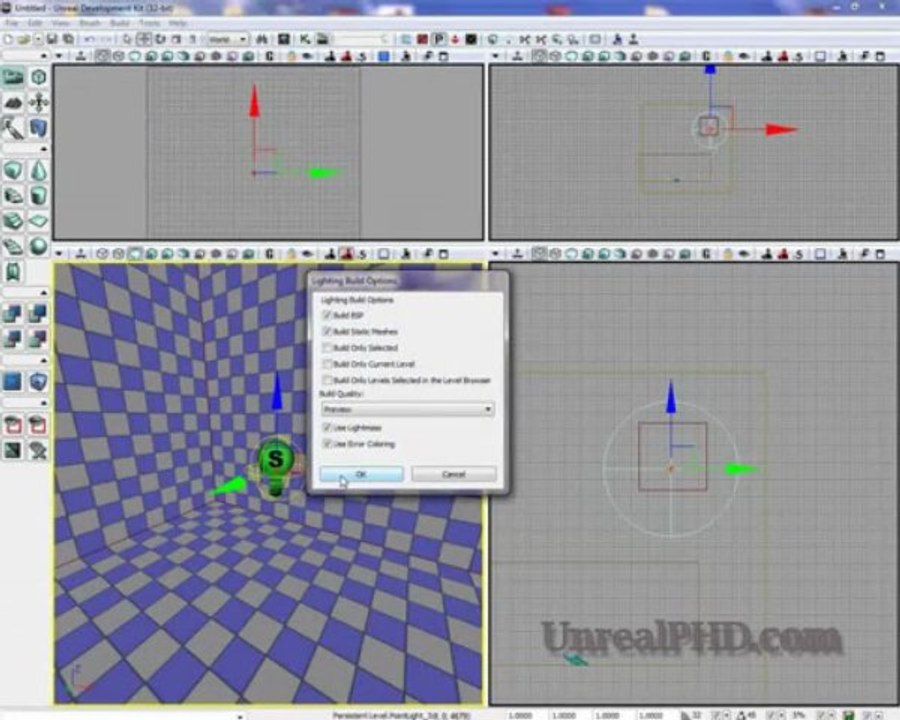900x720 pixels.
Task: Switch to Geometry mode in the toolbox
Action: (x=38, y=77)
